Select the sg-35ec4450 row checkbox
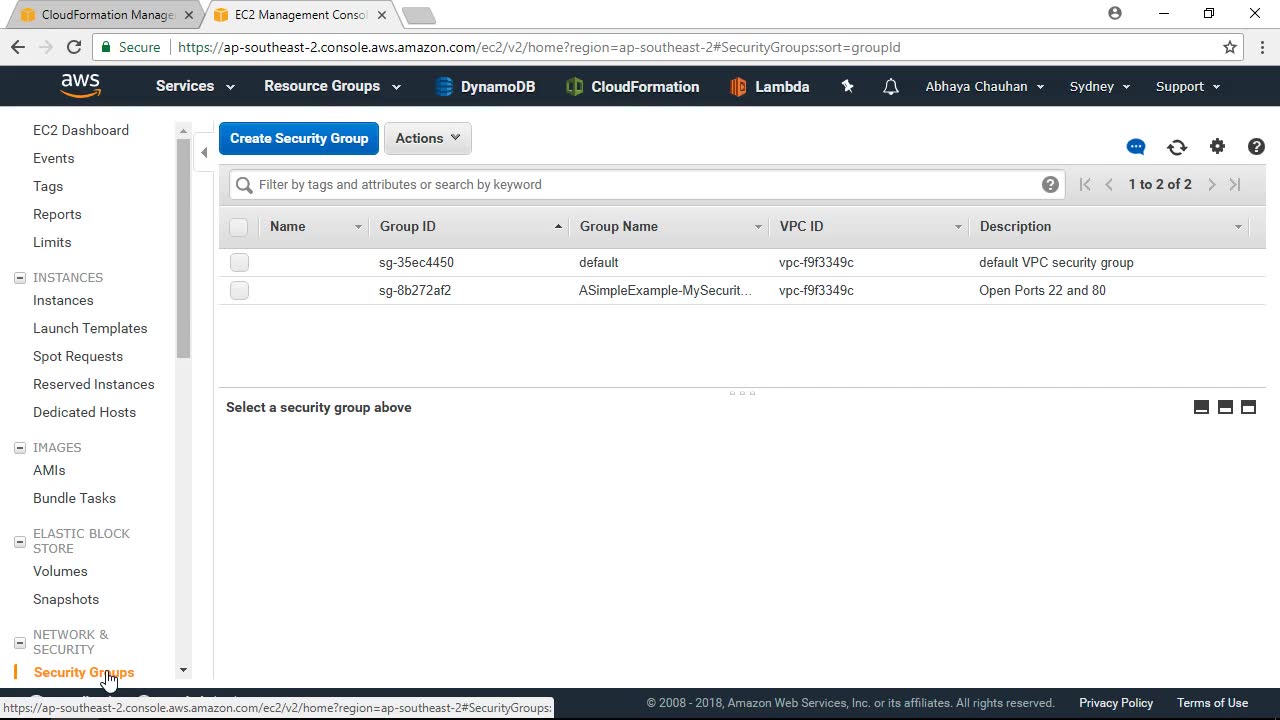Image resolution: width=1280 pixels, height=720 pixels. (238, 262)
